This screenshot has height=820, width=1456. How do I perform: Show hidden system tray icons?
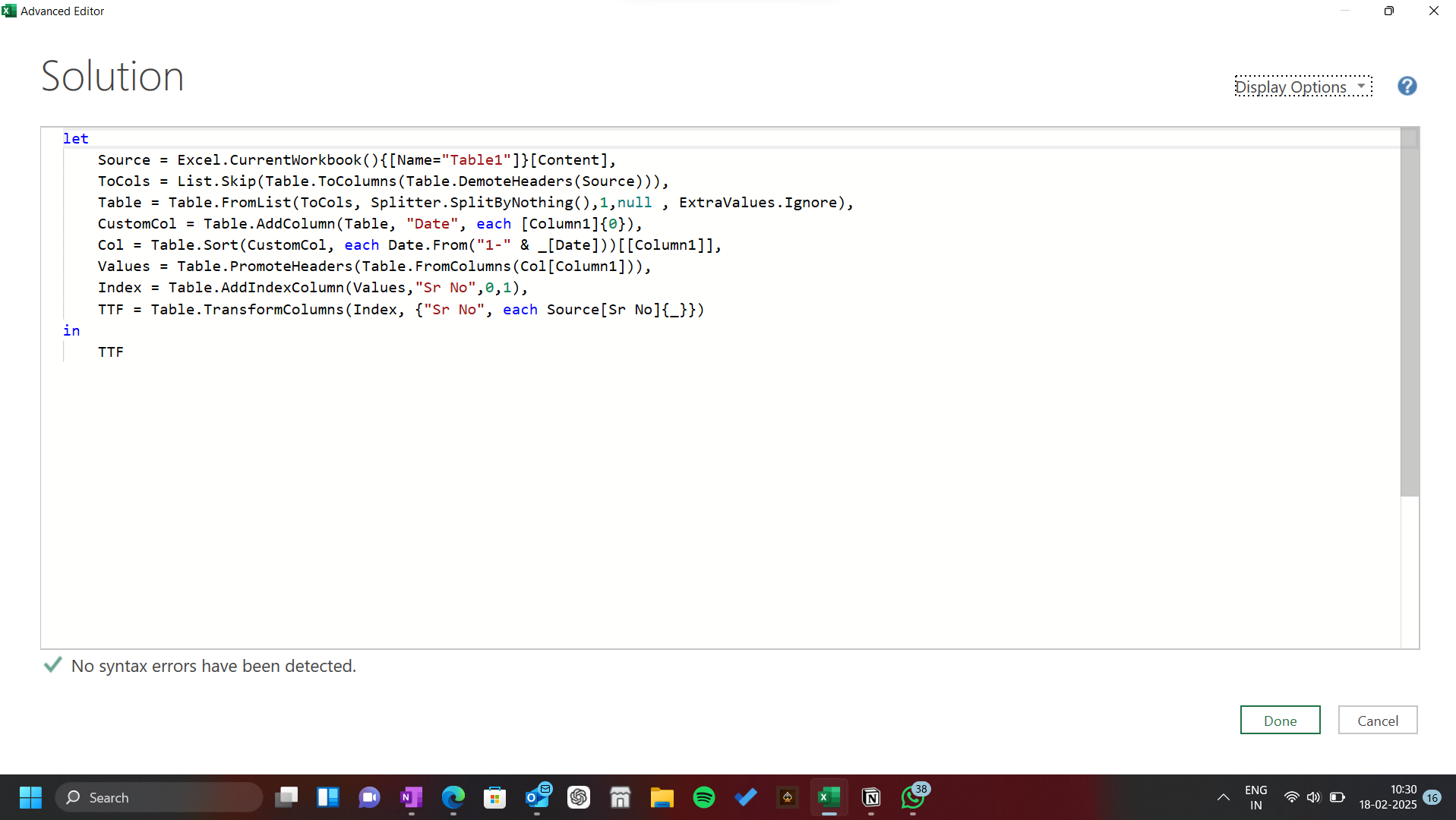tap(1223, 797)
